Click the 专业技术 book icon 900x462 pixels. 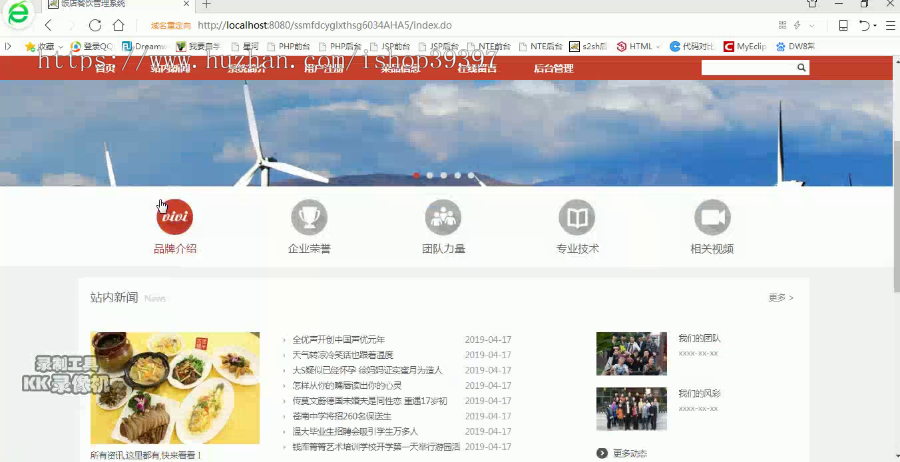[577, 217]
